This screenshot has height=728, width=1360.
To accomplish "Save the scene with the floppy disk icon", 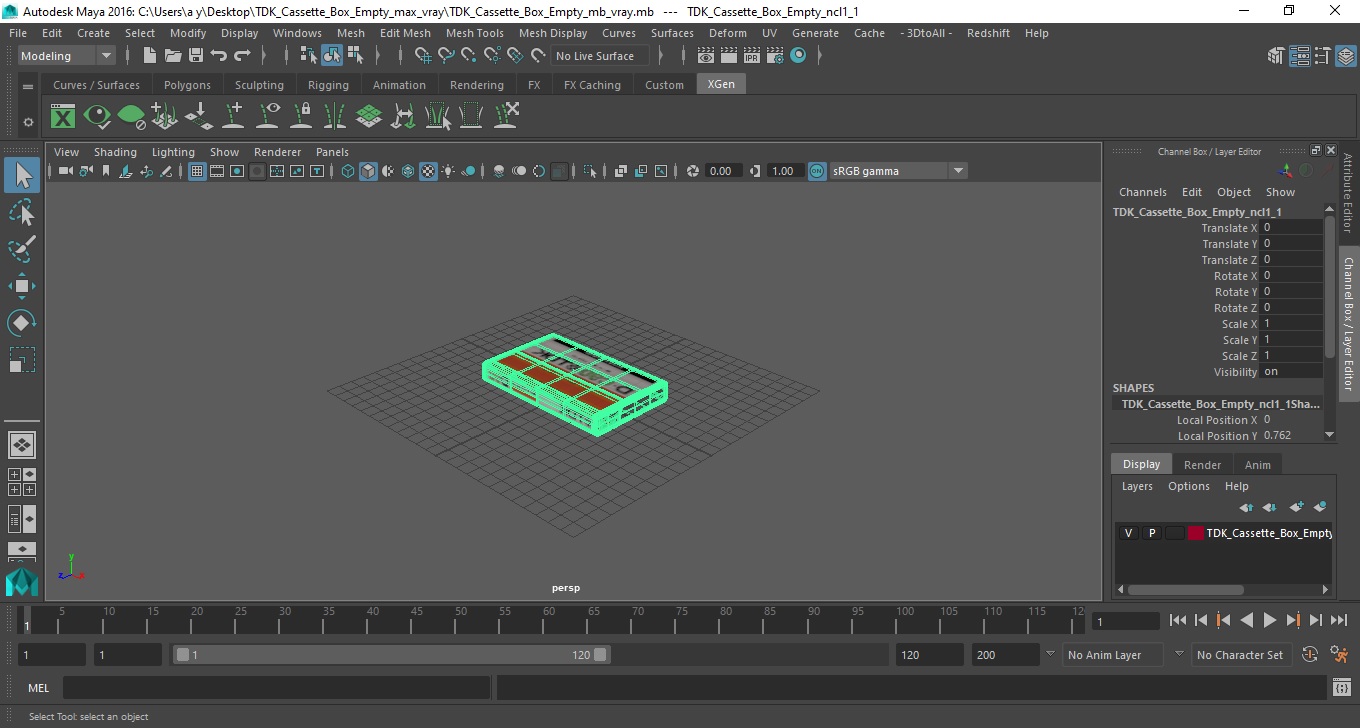I will [196, 56].
